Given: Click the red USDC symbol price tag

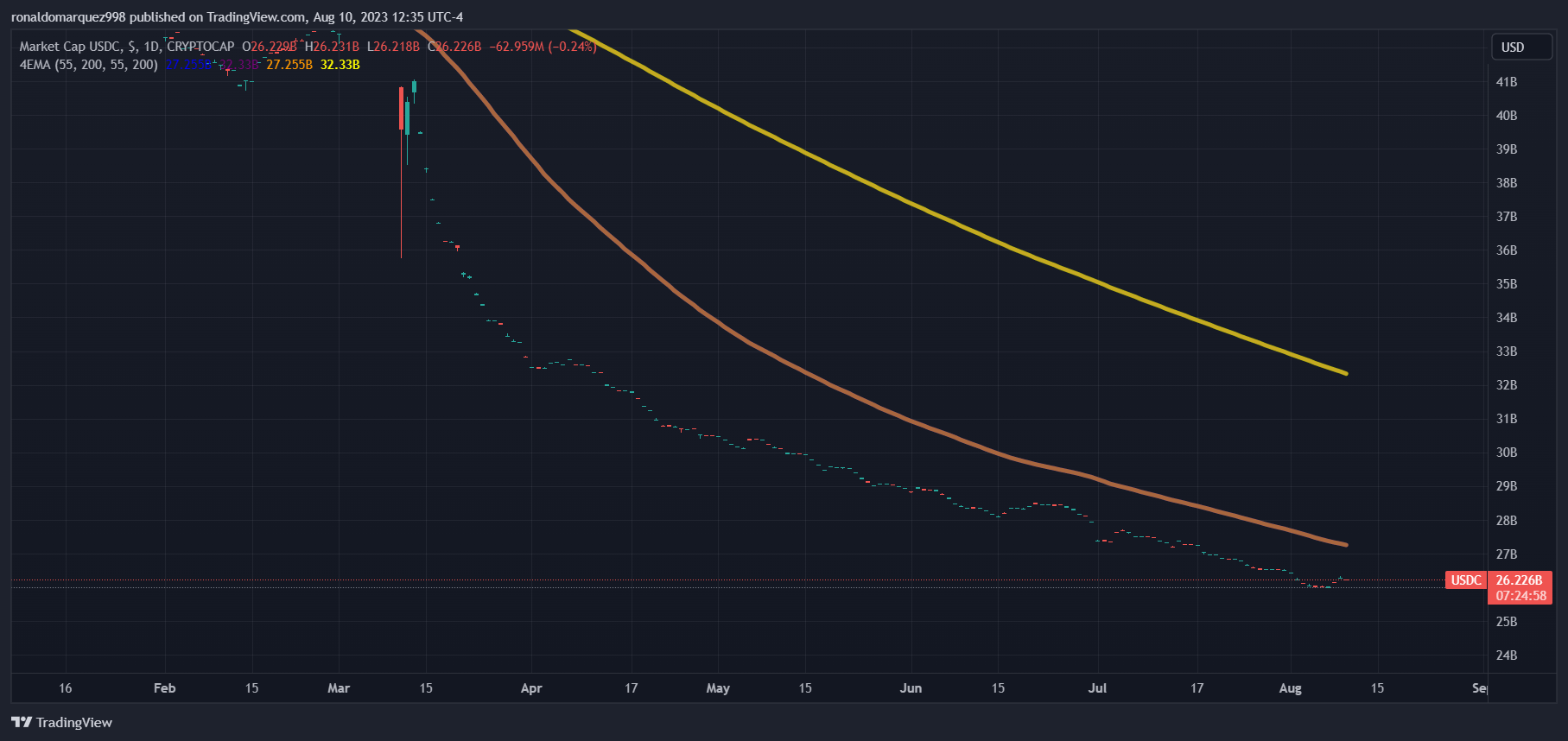Looking at the screenshot, I should (1466, 580).
